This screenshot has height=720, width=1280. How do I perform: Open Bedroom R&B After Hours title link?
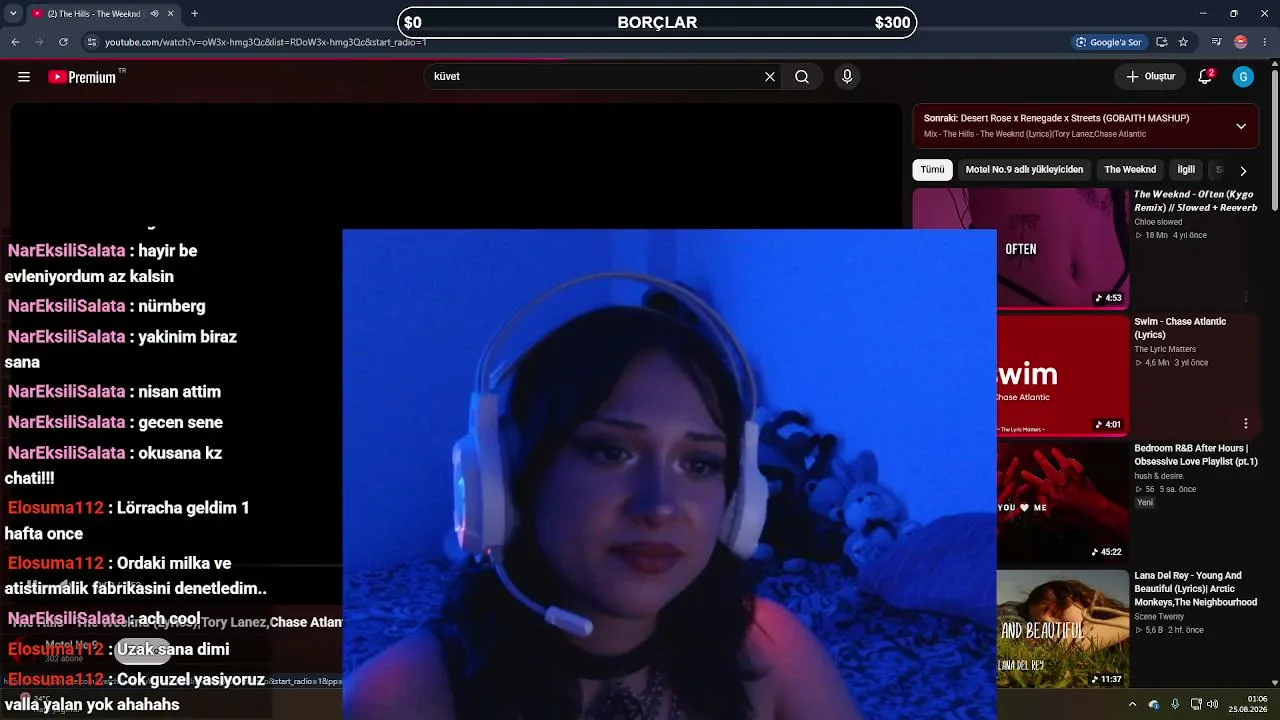[1196, 455]
